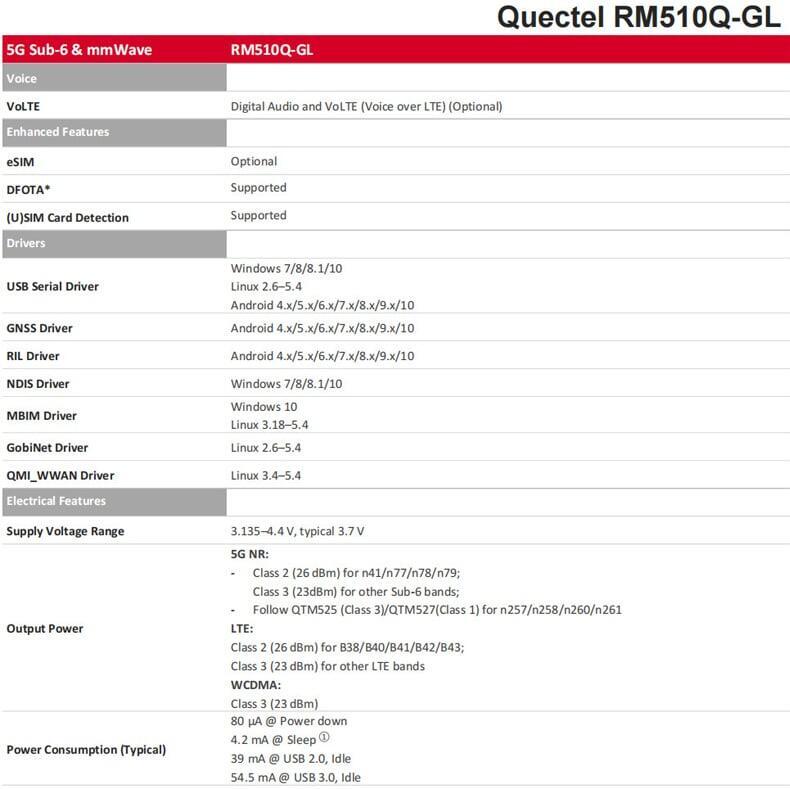Select 'Class 3 (23dBm) for other Sub-6 bands;'
This screenshot has height=789, width=790.
tap(356, 591)
